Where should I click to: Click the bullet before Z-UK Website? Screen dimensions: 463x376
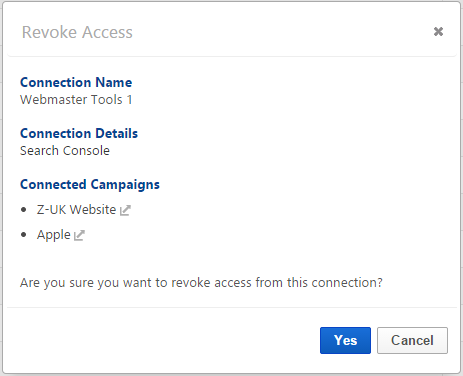(x=23, y=210)
